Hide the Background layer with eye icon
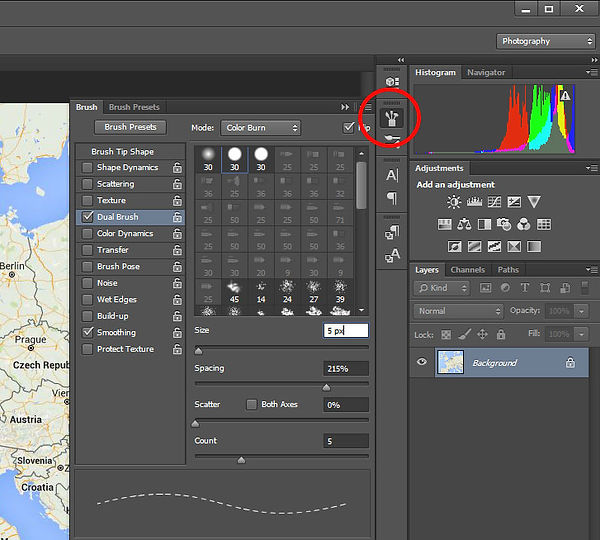Screen dimensions: 600x540 pyautogui.click(x=422, y=362)
